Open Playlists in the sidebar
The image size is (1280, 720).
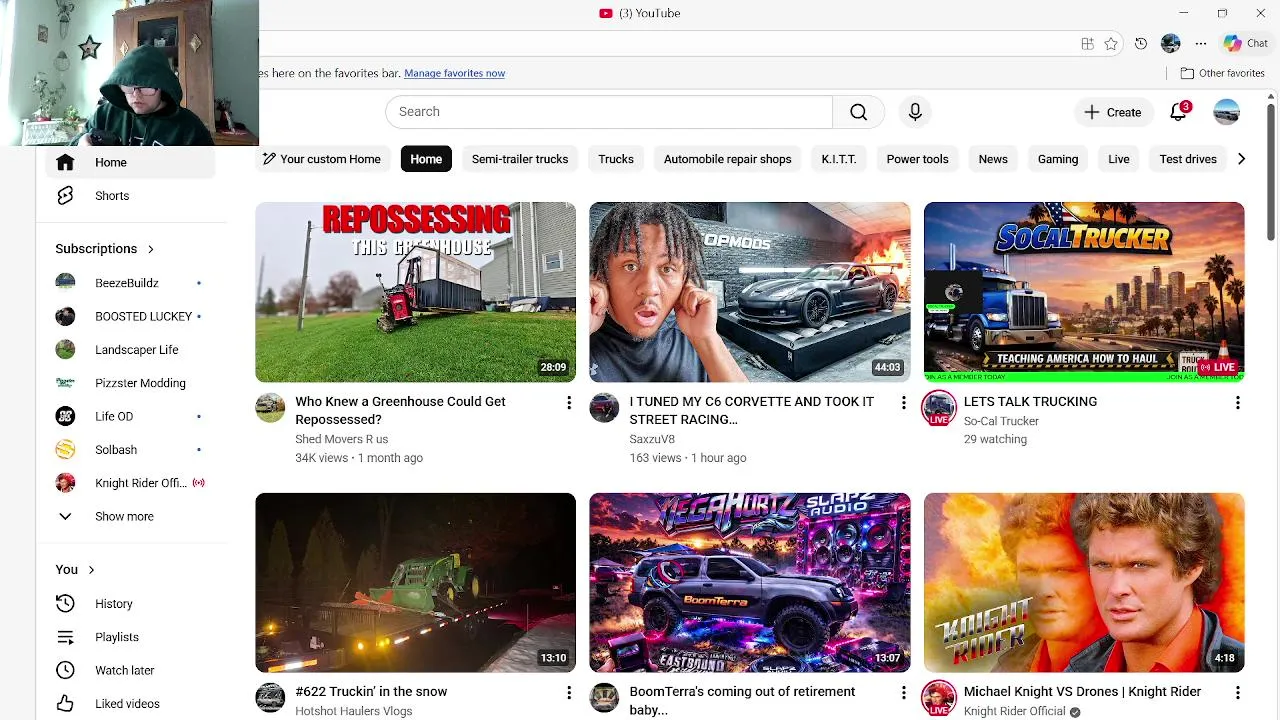coord(130,637)
